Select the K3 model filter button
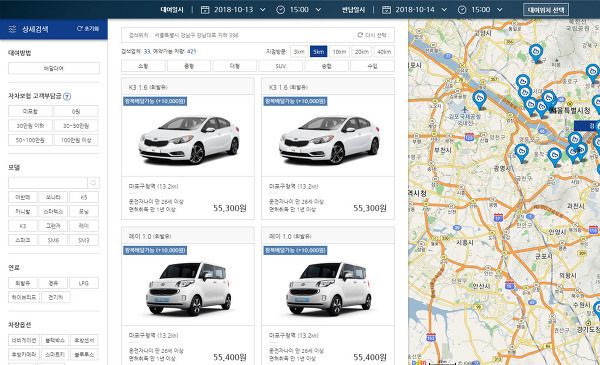The image size is (600, 365). (x=23, y=226)
